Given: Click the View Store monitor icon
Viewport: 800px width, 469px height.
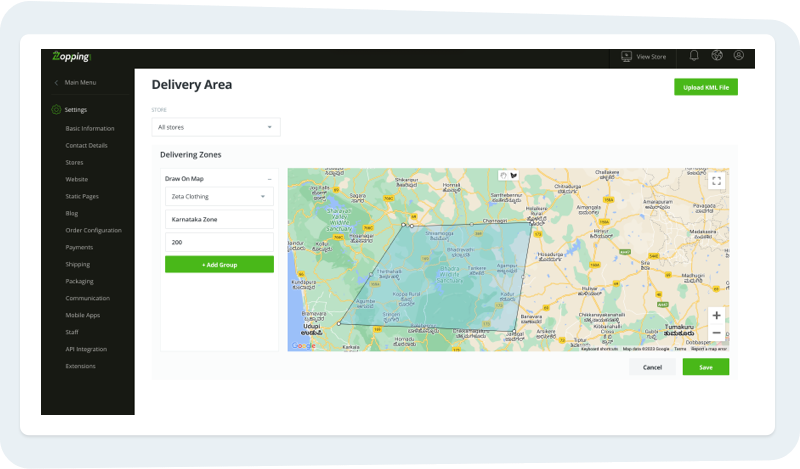Looking at the screenshot, I should [627, 57].
